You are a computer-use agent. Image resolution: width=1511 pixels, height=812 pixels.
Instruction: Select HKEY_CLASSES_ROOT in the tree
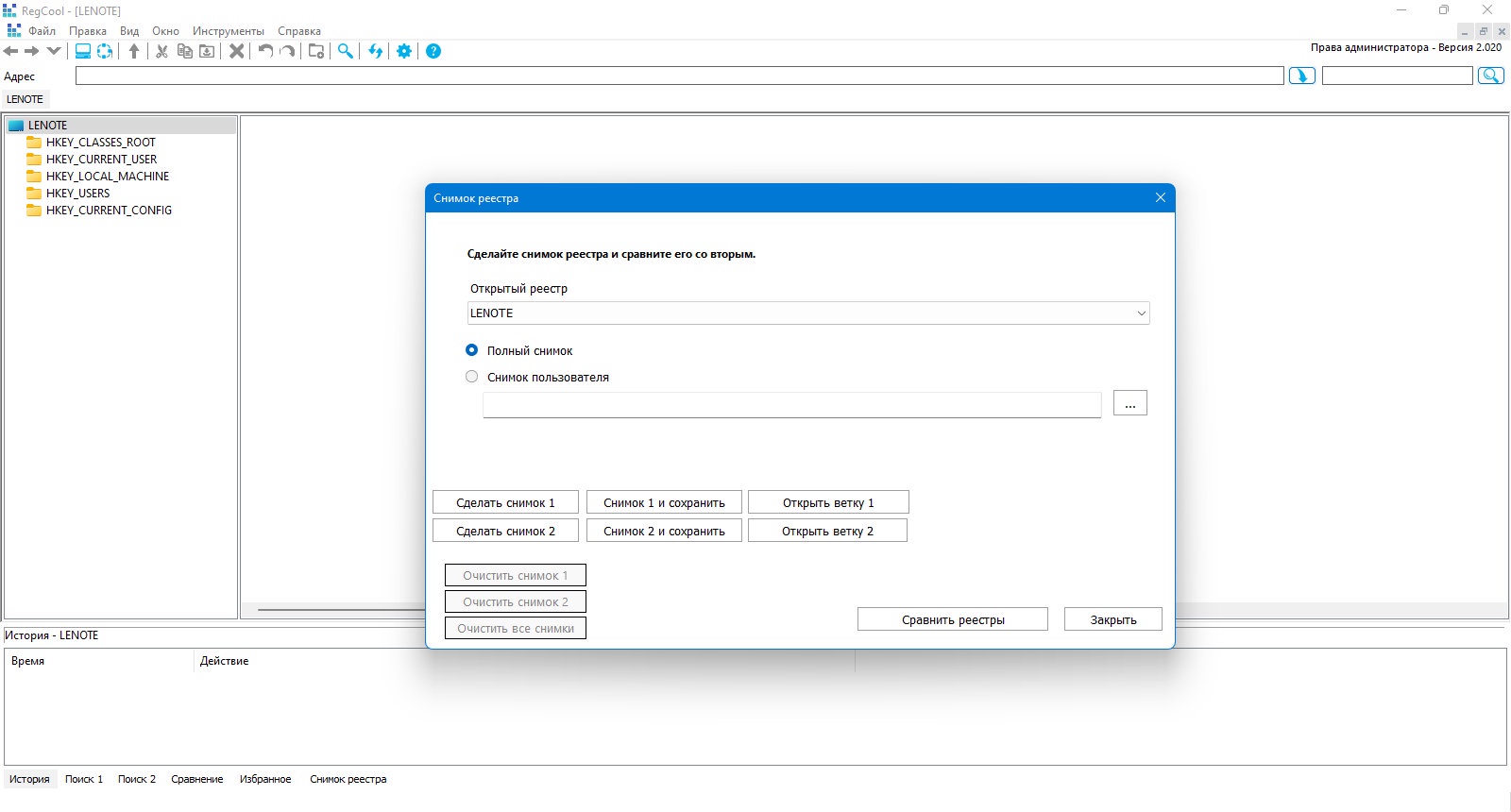(x=101, y=143)
